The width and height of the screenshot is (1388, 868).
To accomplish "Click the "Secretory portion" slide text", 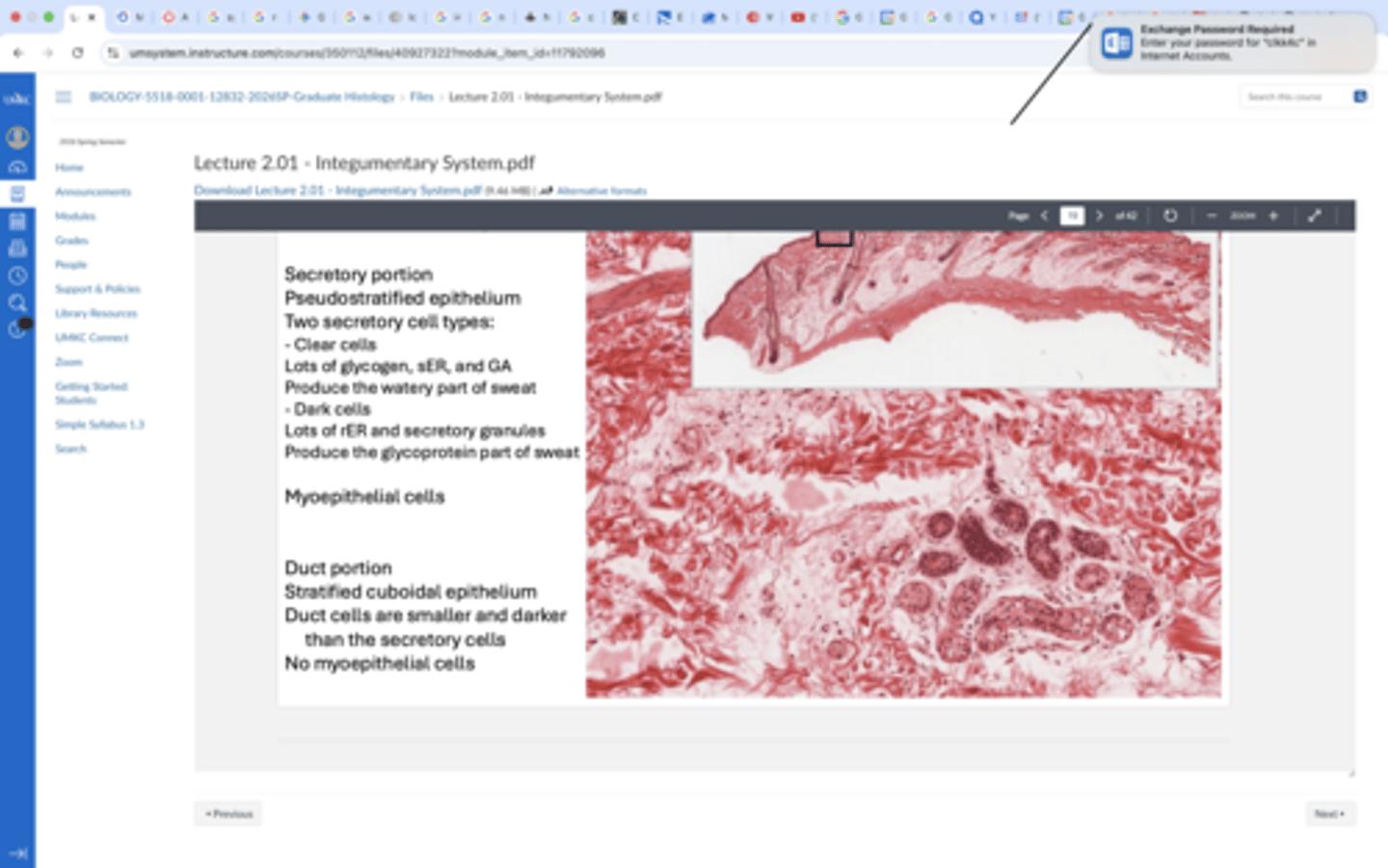I will pos(359,275).
